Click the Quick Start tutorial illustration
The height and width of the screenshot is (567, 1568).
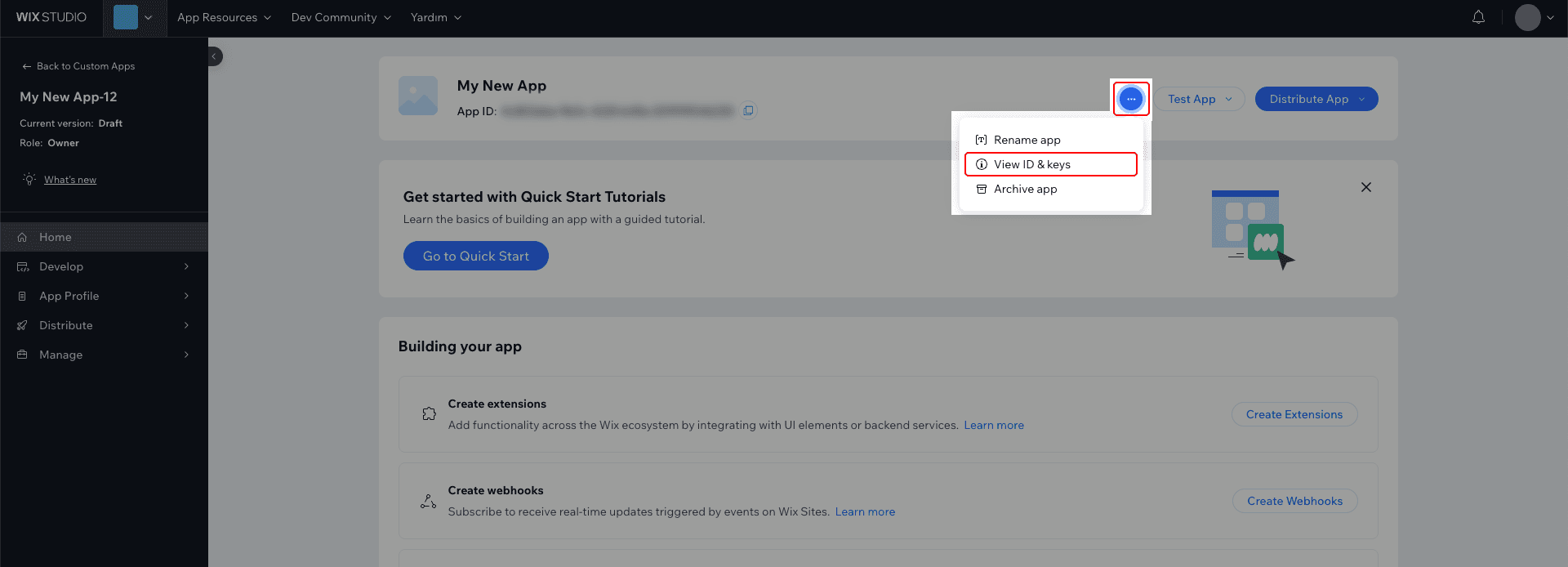tap(1253, 230)
